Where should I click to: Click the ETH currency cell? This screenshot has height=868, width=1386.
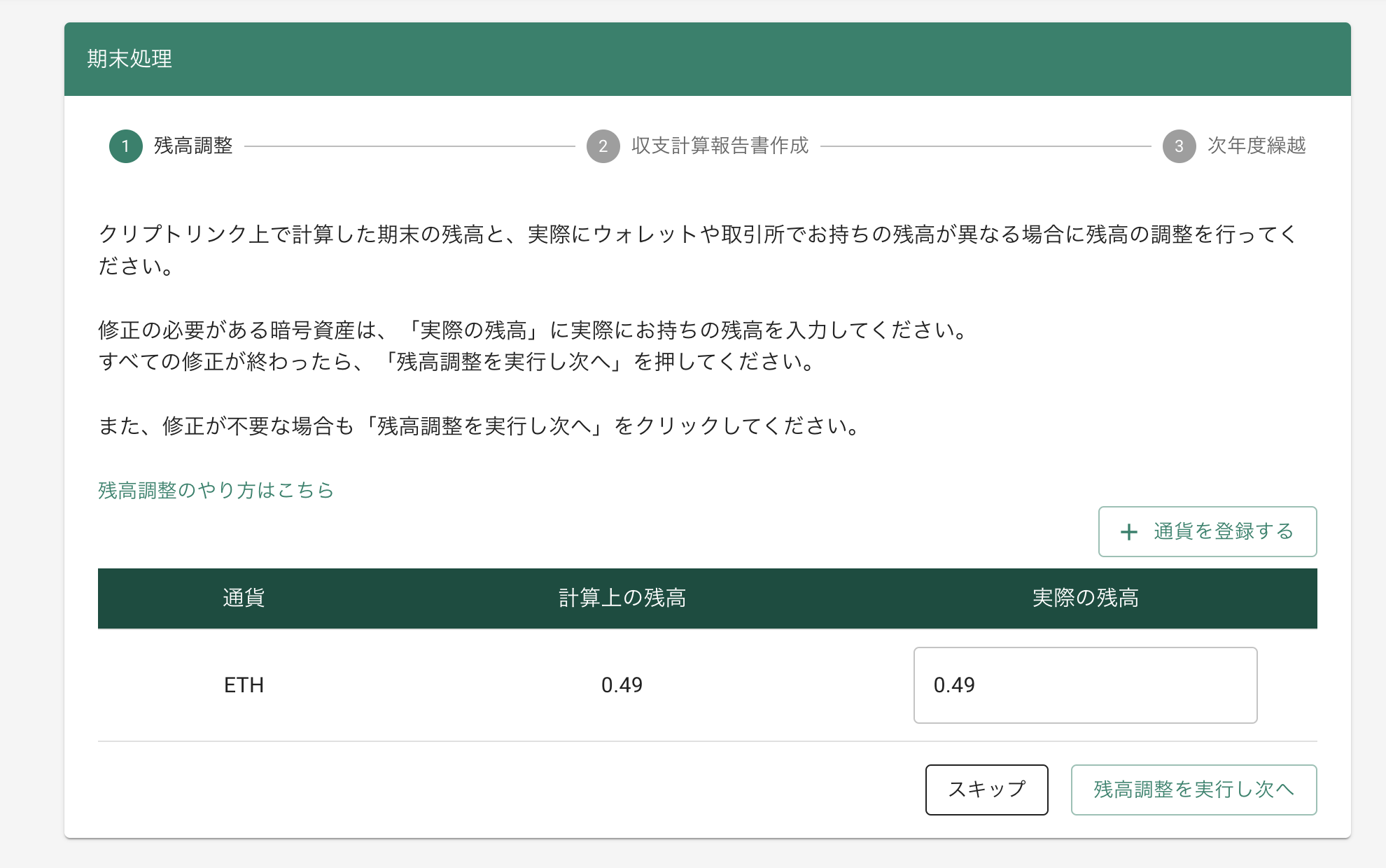[x=244, y=685]
